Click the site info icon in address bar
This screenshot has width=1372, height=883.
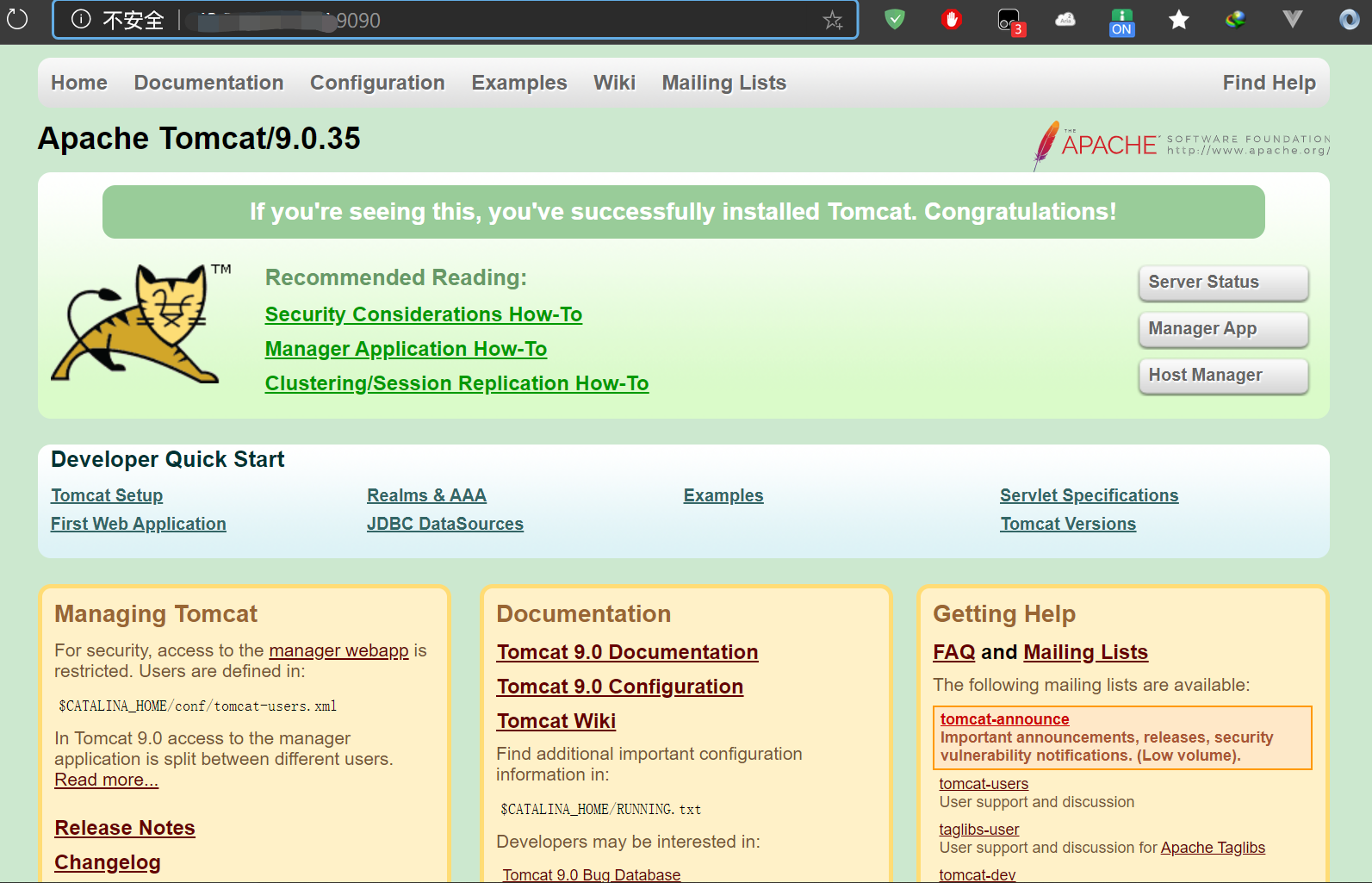tap(81, 20)
